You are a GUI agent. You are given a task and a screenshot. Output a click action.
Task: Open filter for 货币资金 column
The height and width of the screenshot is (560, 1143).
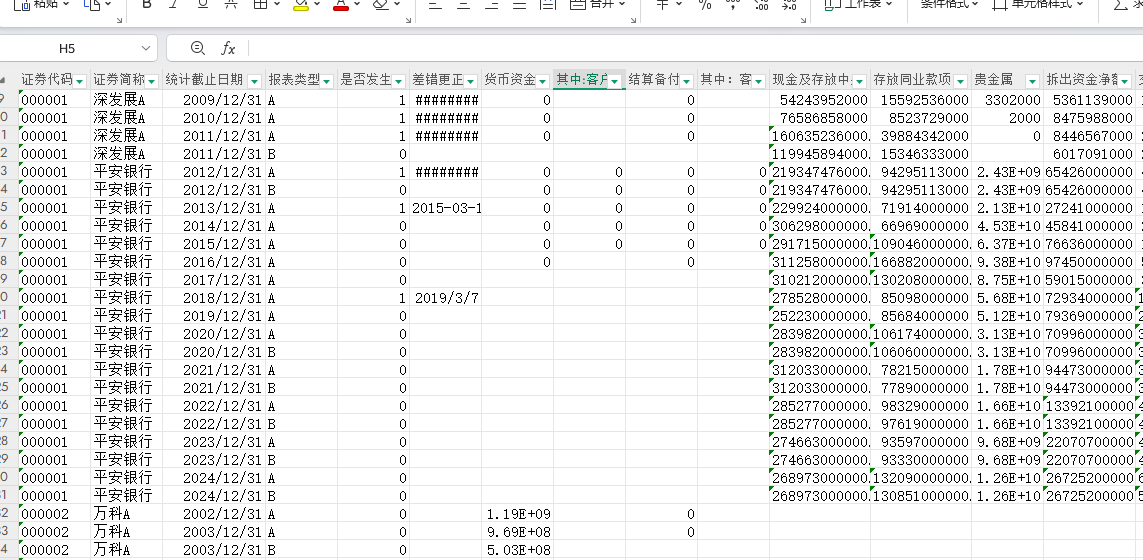tap(543, 80)
